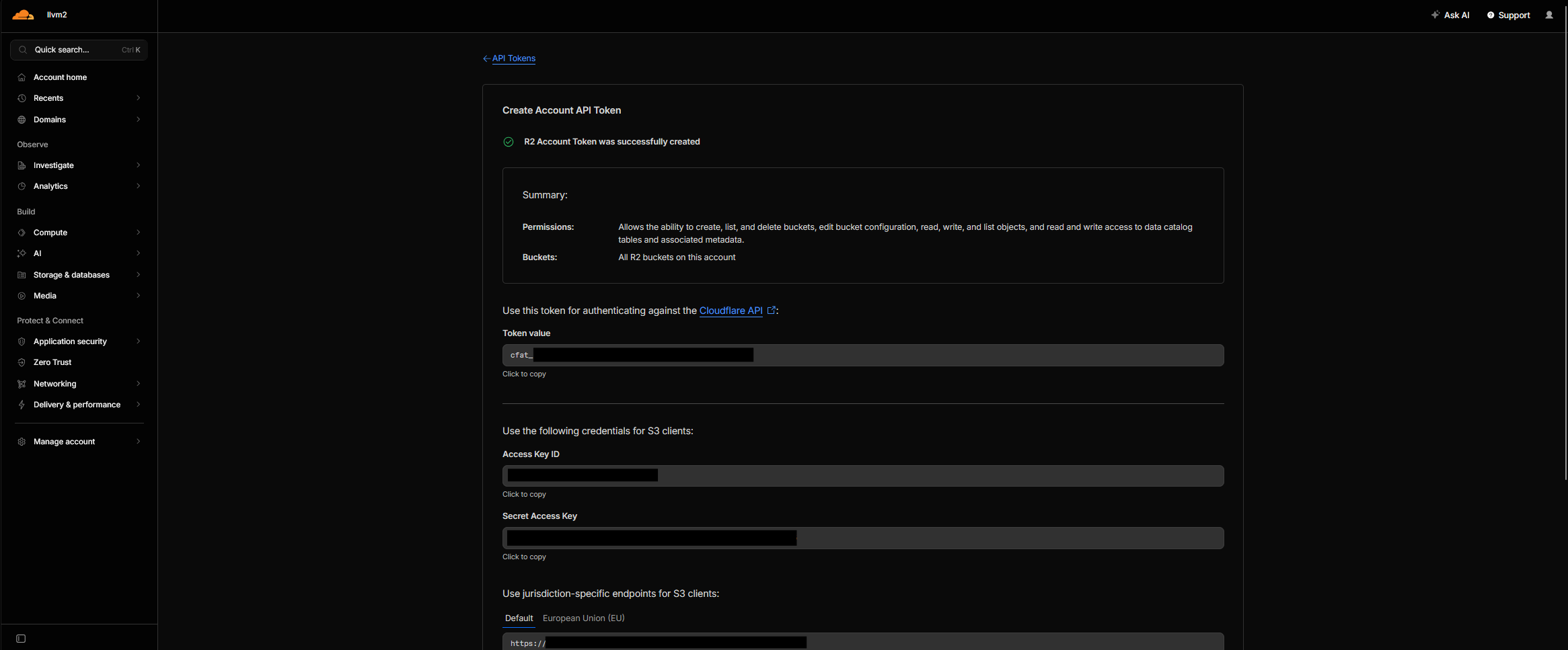
Task: Expand the Recents chevron
Action: (x=139, y=98)
